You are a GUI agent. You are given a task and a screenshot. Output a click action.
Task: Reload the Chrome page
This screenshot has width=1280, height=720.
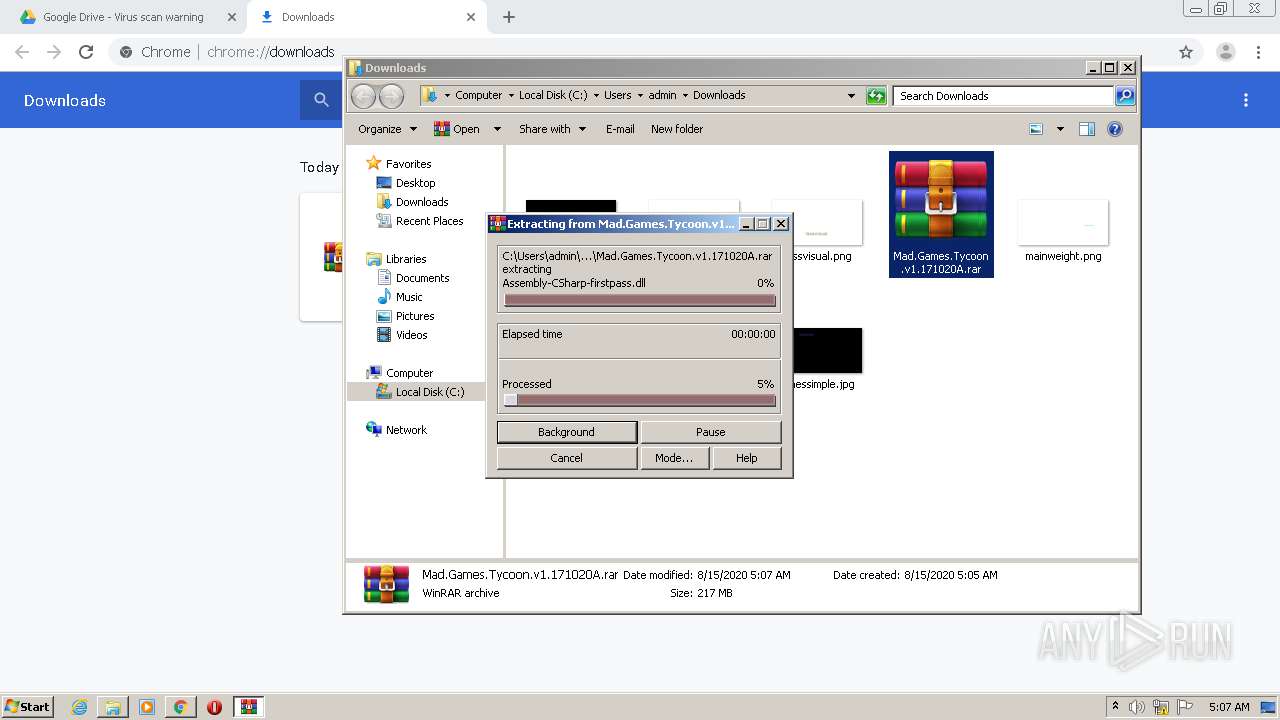point(86,52)
